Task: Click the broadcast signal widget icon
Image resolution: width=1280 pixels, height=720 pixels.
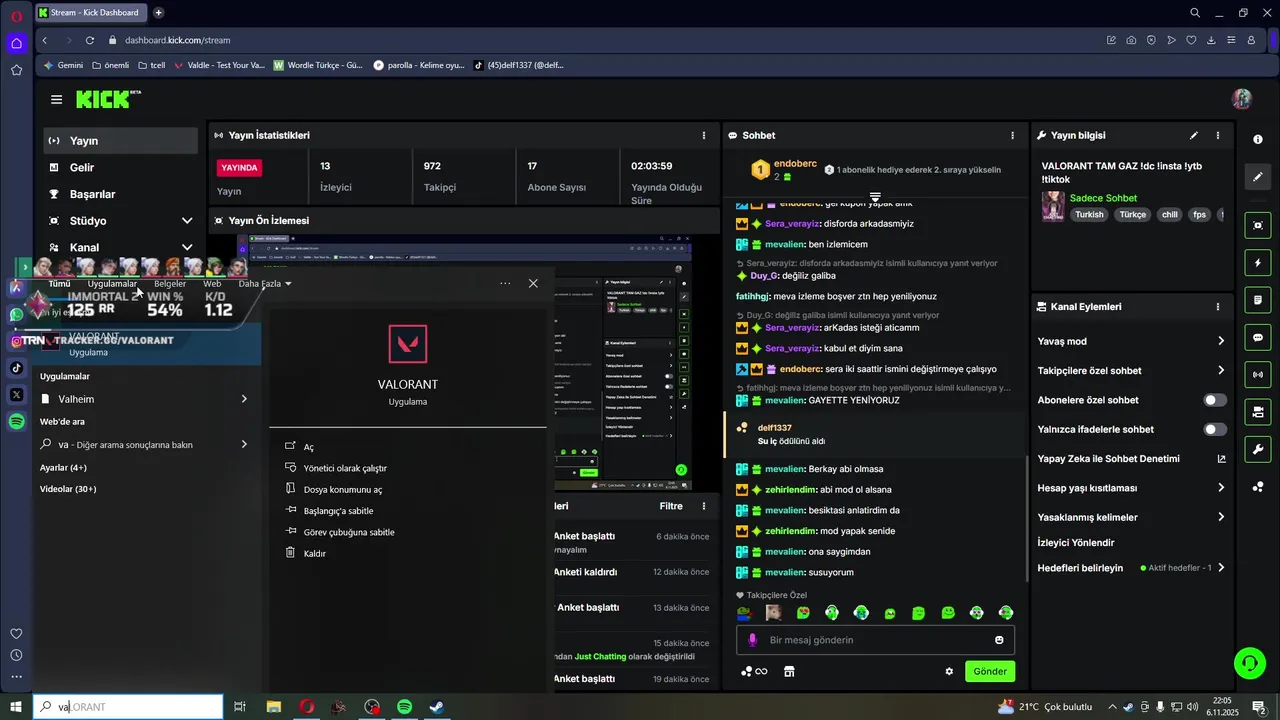Action: coord(1258,375)
